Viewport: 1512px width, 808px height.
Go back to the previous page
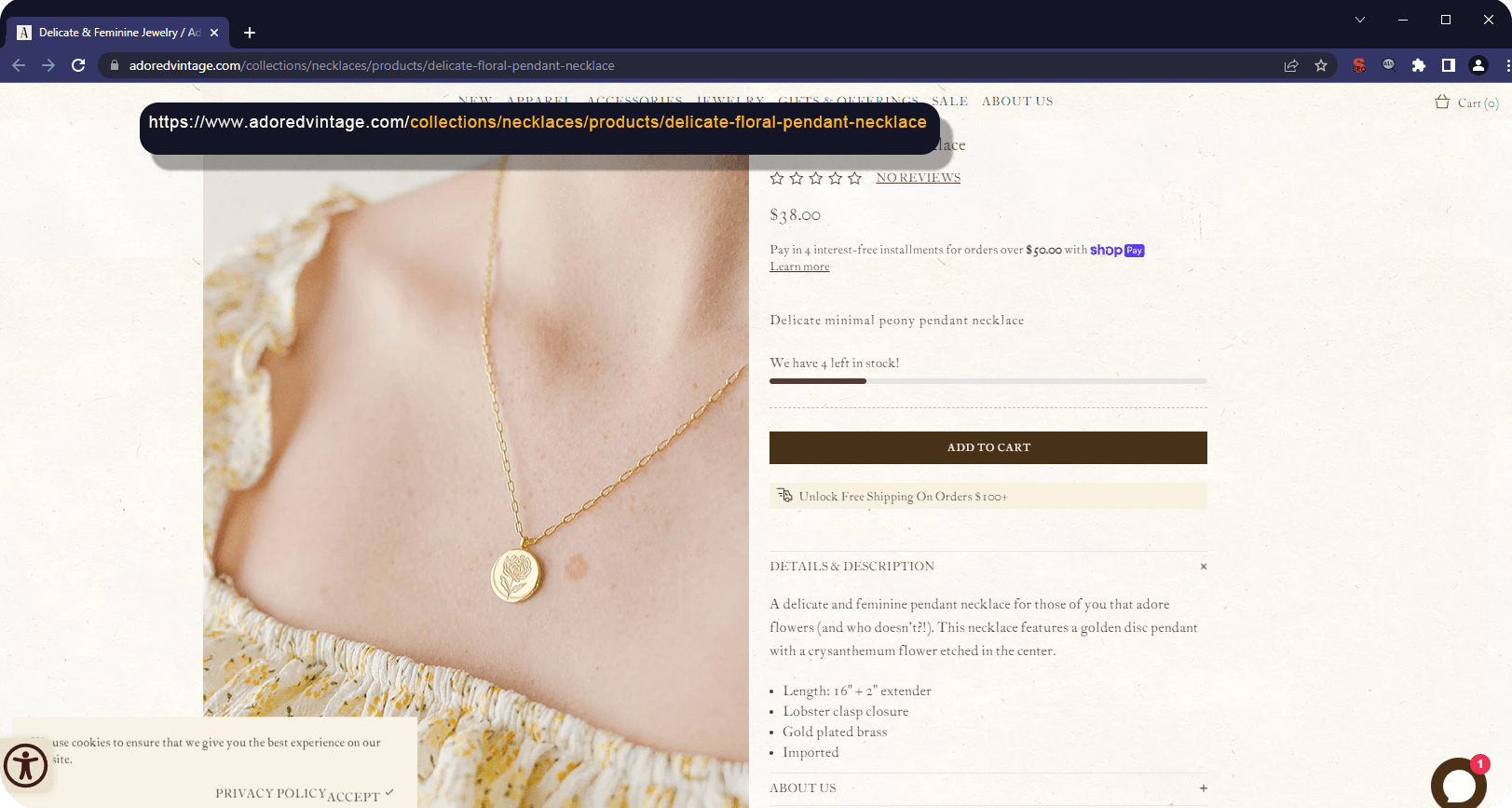pyautogui.click(x=19, y=65)
